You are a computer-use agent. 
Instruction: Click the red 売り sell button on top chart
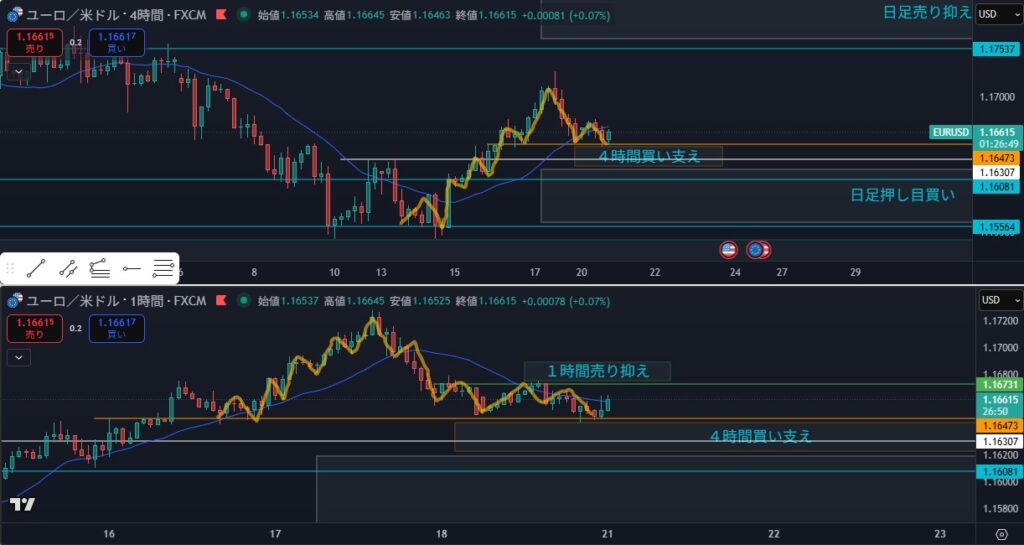[x=34, y=42]
